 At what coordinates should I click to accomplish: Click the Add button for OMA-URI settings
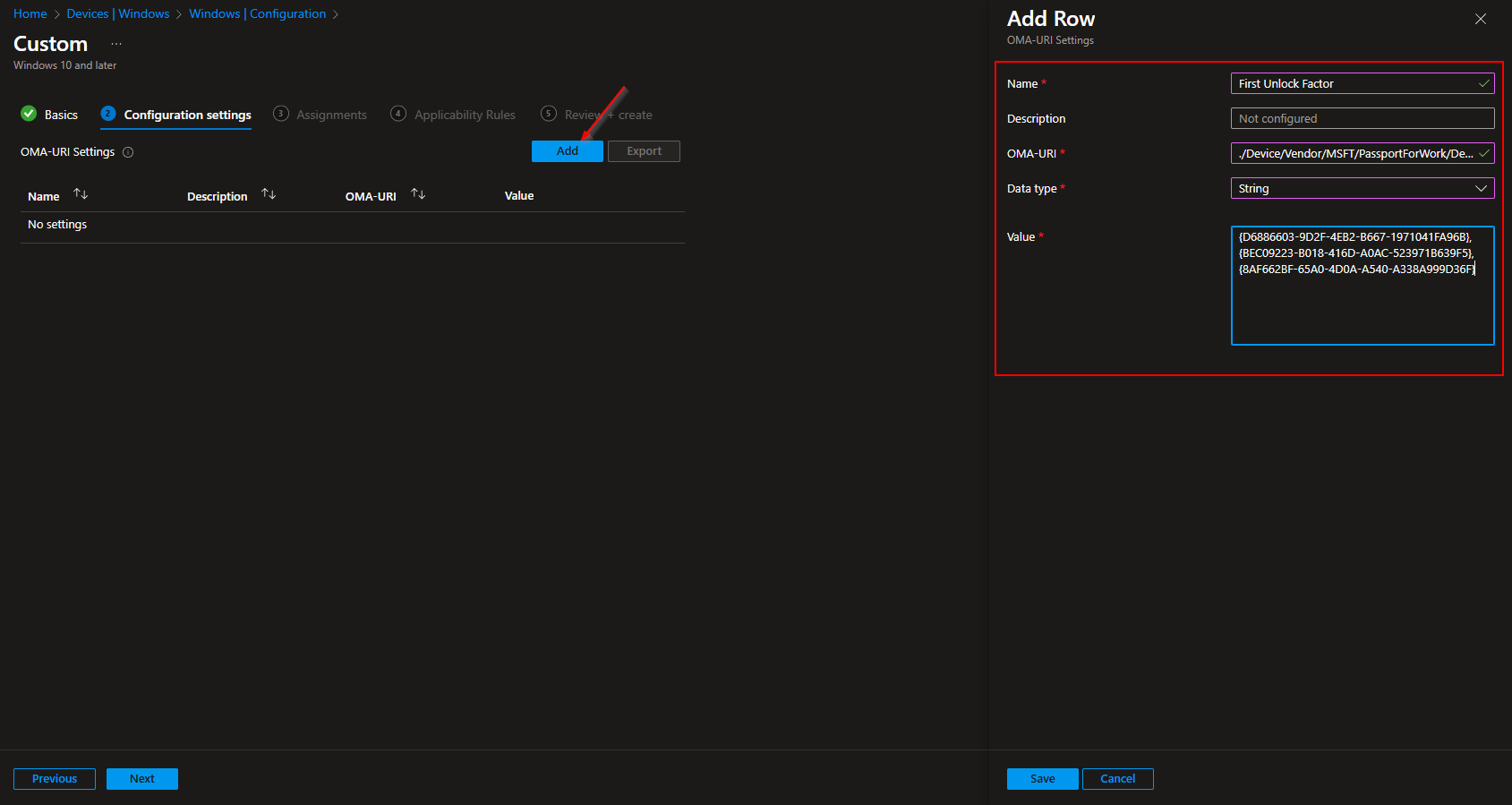(x=567, y=151)
